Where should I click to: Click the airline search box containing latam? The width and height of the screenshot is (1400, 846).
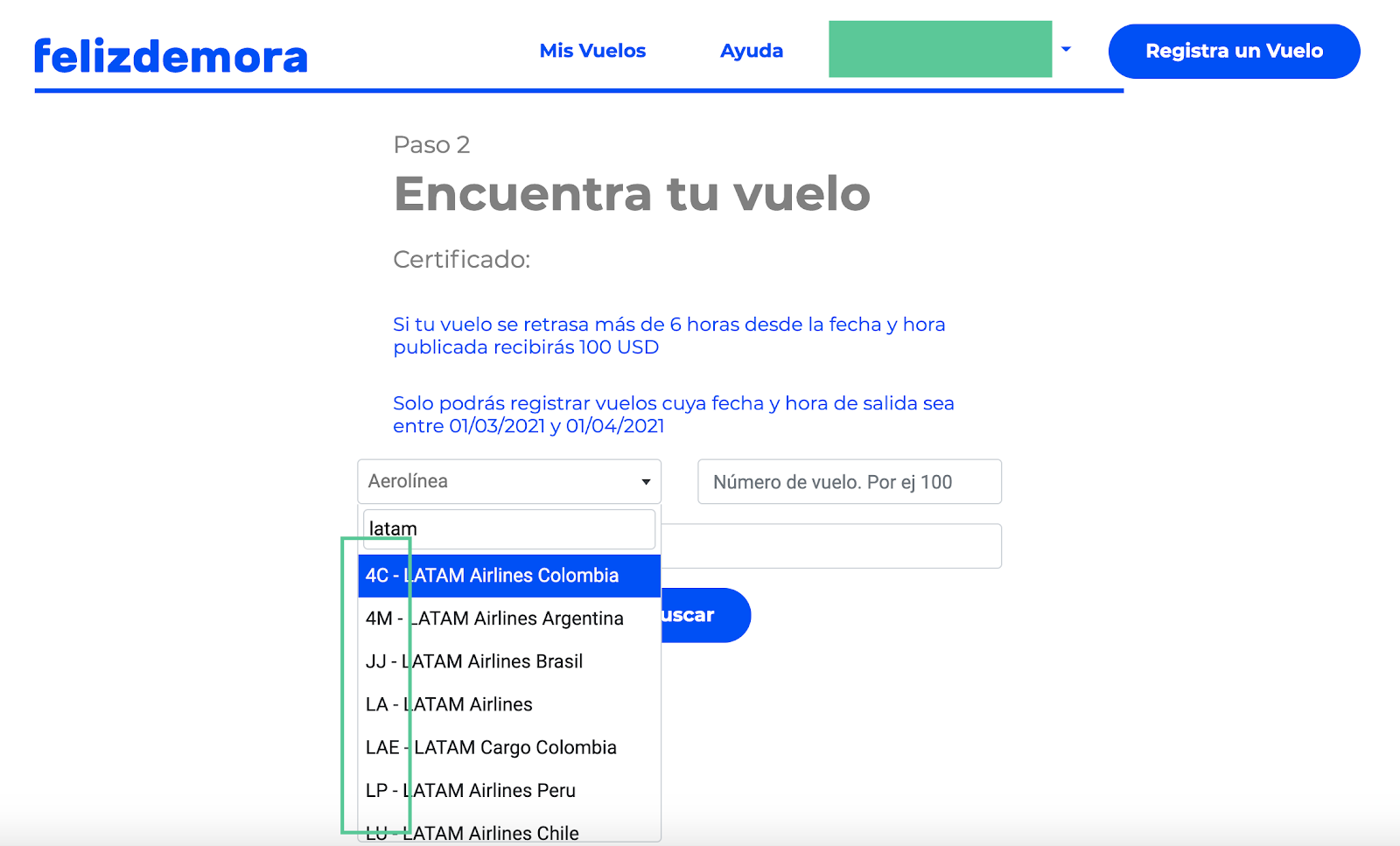click(x=509, y=528)
